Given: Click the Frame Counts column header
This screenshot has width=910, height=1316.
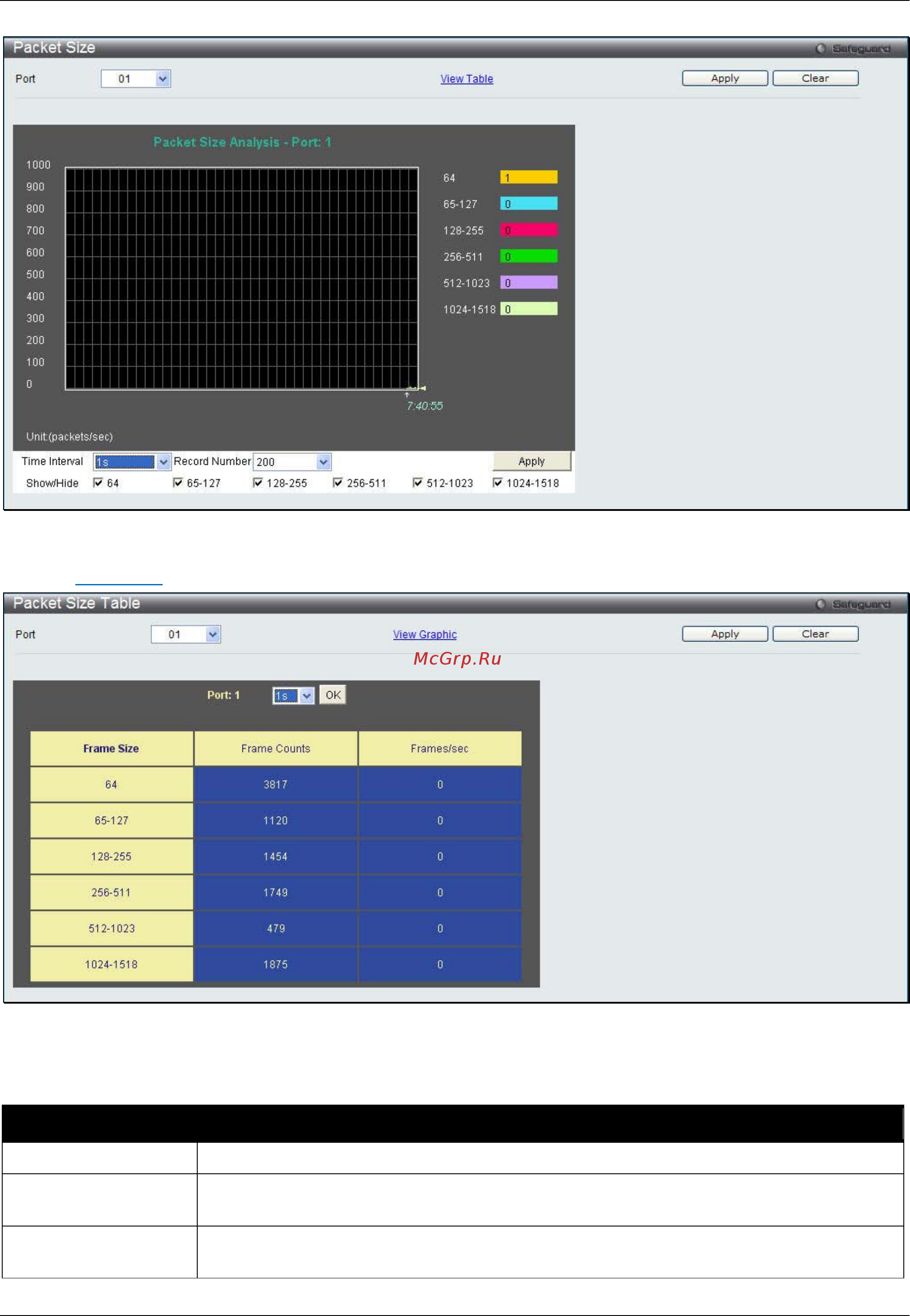Looking at the screenshot, I should pos(275,749).
